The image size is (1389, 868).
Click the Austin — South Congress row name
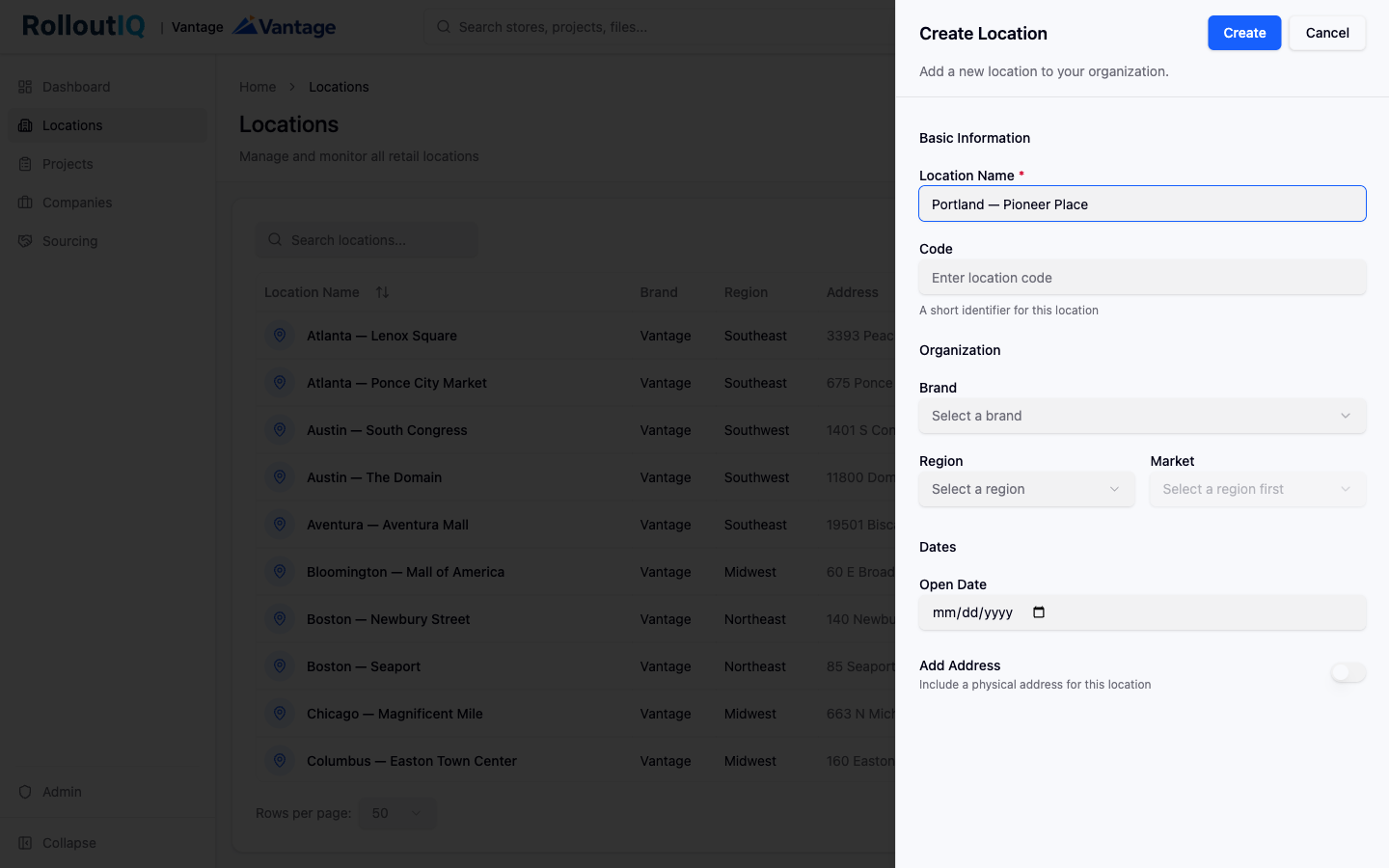[x=387, y=430]
